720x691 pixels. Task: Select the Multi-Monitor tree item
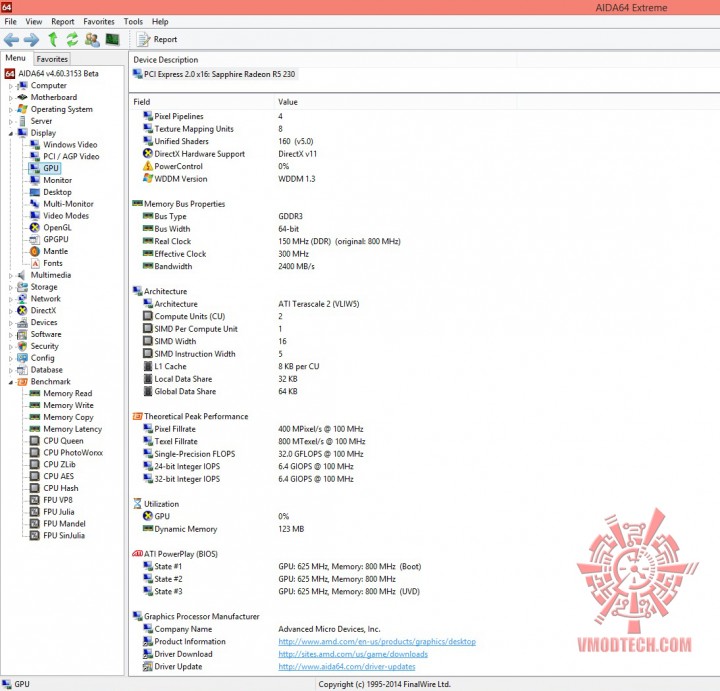68,203
